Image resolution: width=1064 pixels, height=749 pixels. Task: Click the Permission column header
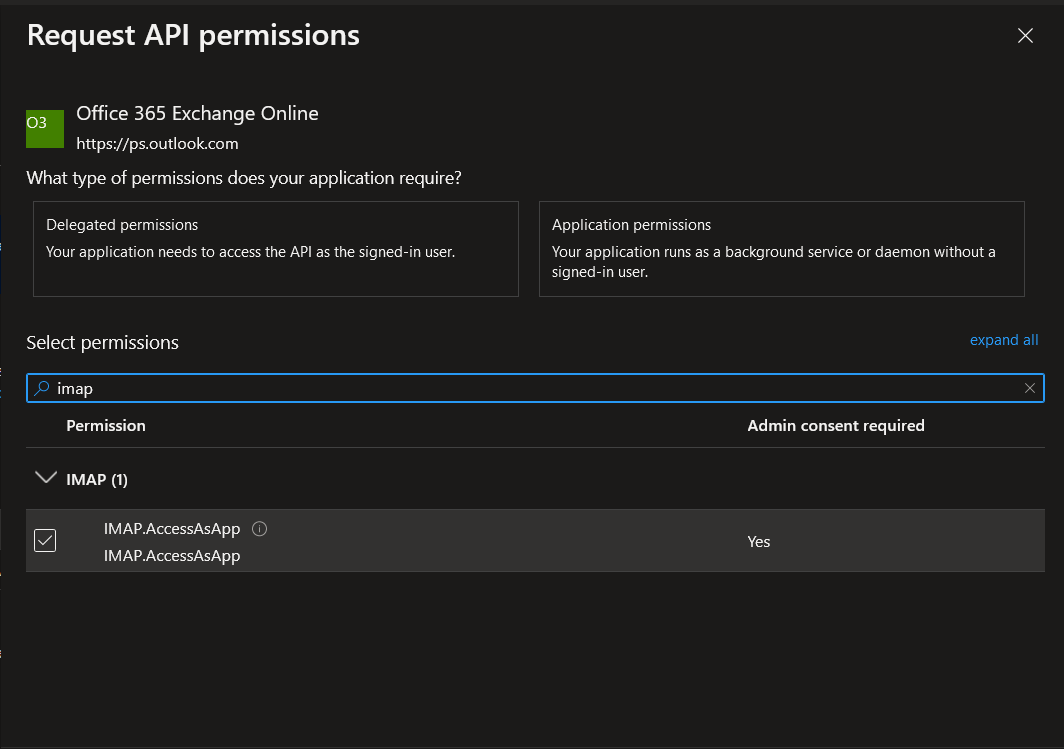(106, 425)
